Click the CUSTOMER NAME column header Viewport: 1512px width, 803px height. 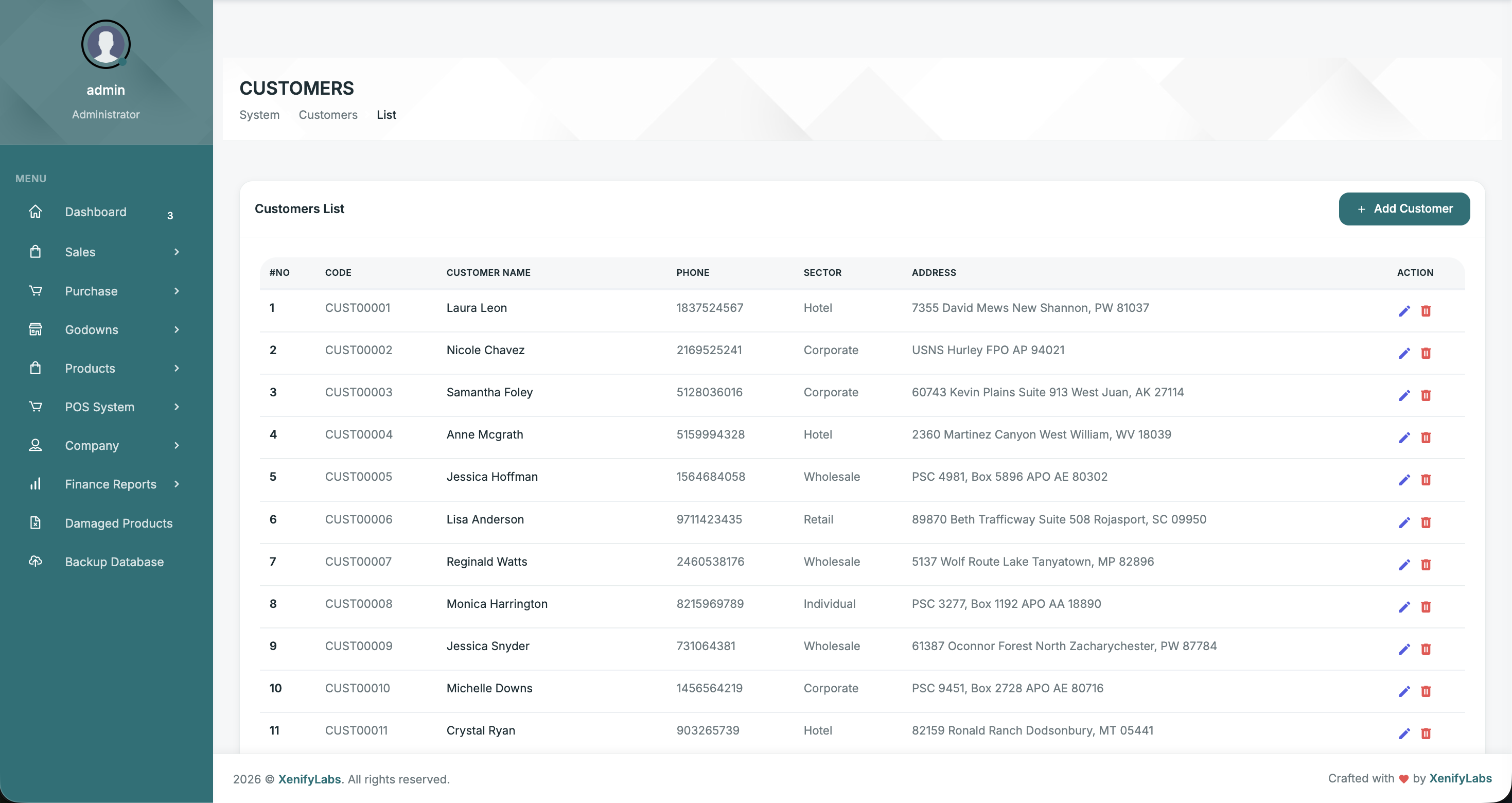[x=488, y=272]
